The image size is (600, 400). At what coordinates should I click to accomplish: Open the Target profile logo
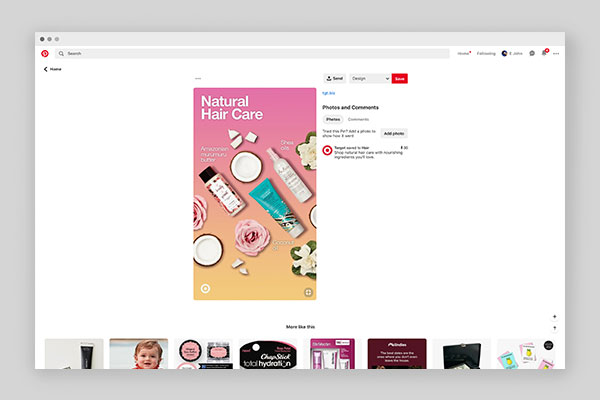pos(327,150)
